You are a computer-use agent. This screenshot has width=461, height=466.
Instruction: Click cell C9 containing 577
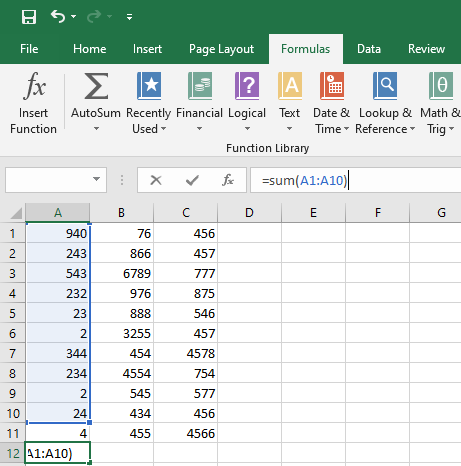(x=186, y=393)
